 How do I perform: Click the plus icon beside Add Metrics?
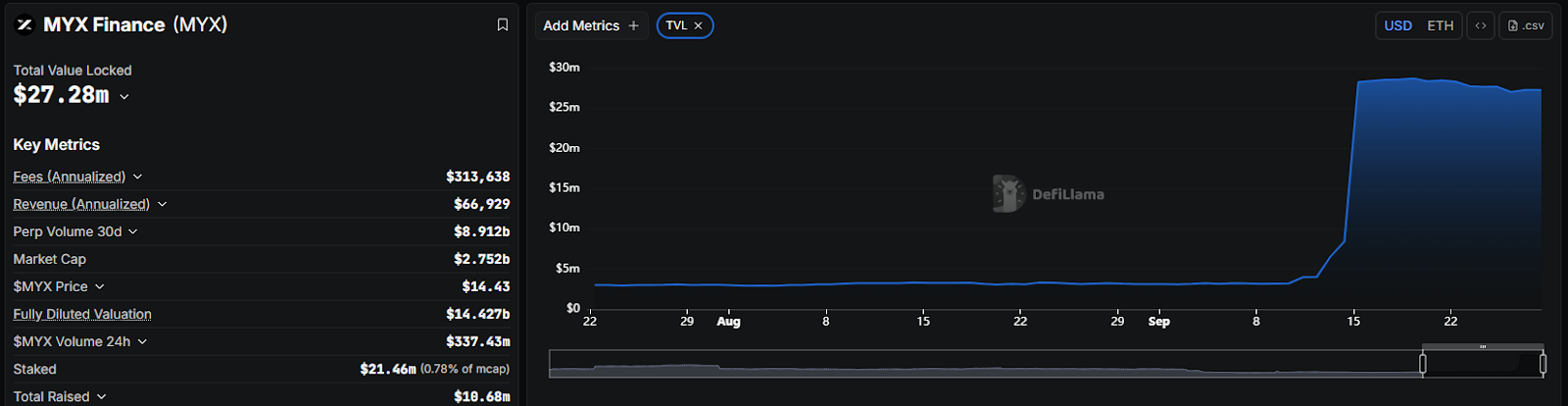tap(634, 25)
